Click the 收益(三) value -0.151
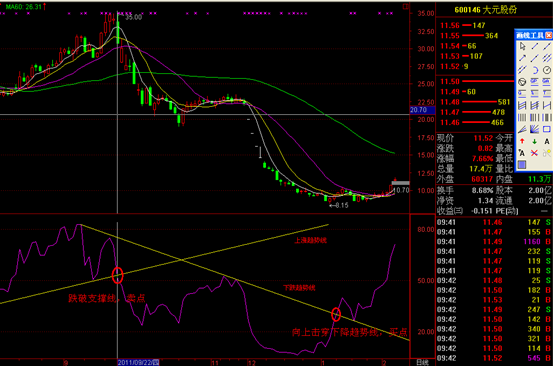This screenshot has height=367, width=553. coord(482,211)
